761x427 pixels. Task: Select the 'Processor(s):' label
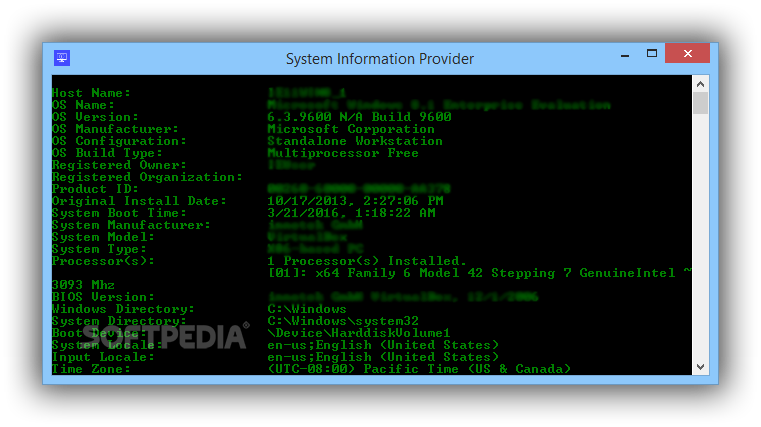[x=103, y=261]
